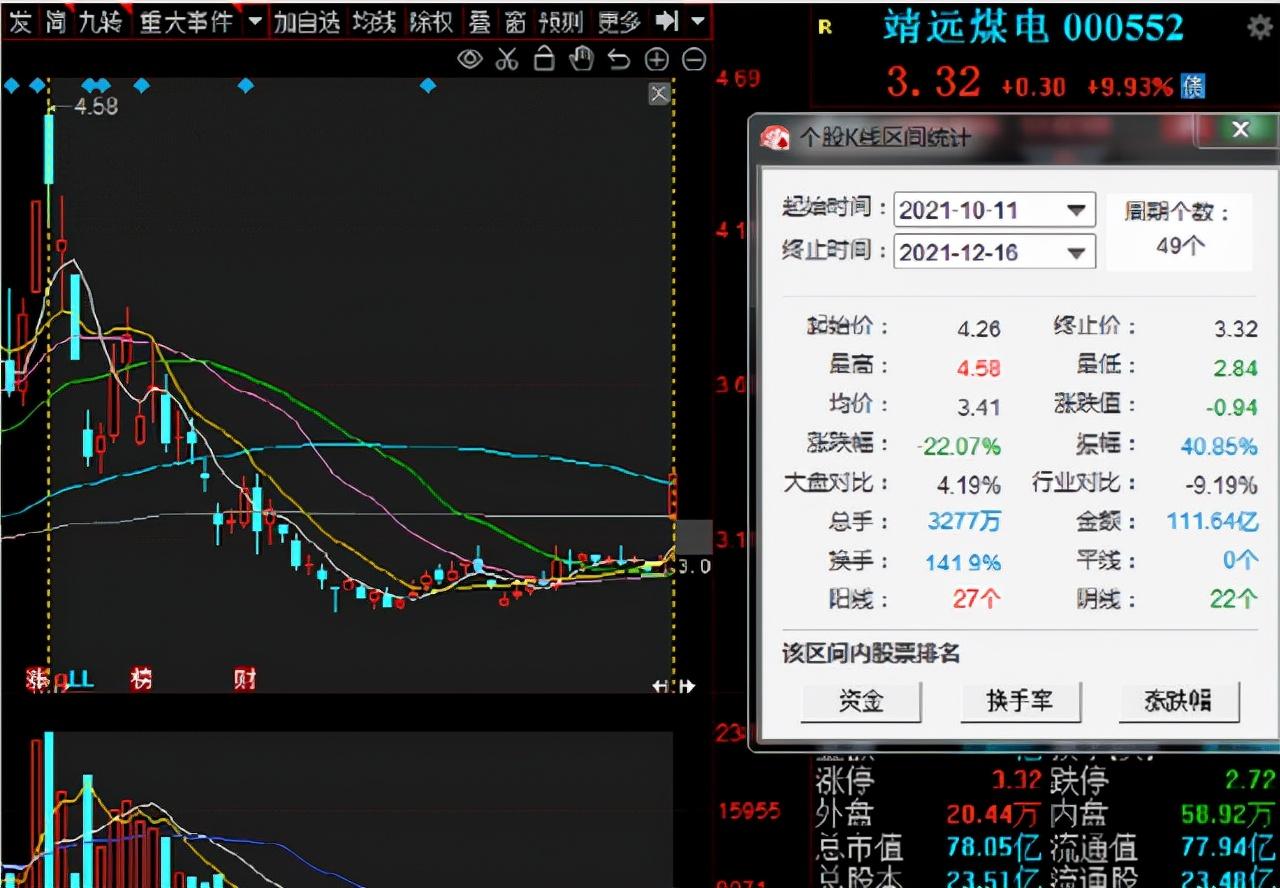1280x888 pixels.
Task: Click the yellow R indicator icon
Action: click(x=824, y=29)
